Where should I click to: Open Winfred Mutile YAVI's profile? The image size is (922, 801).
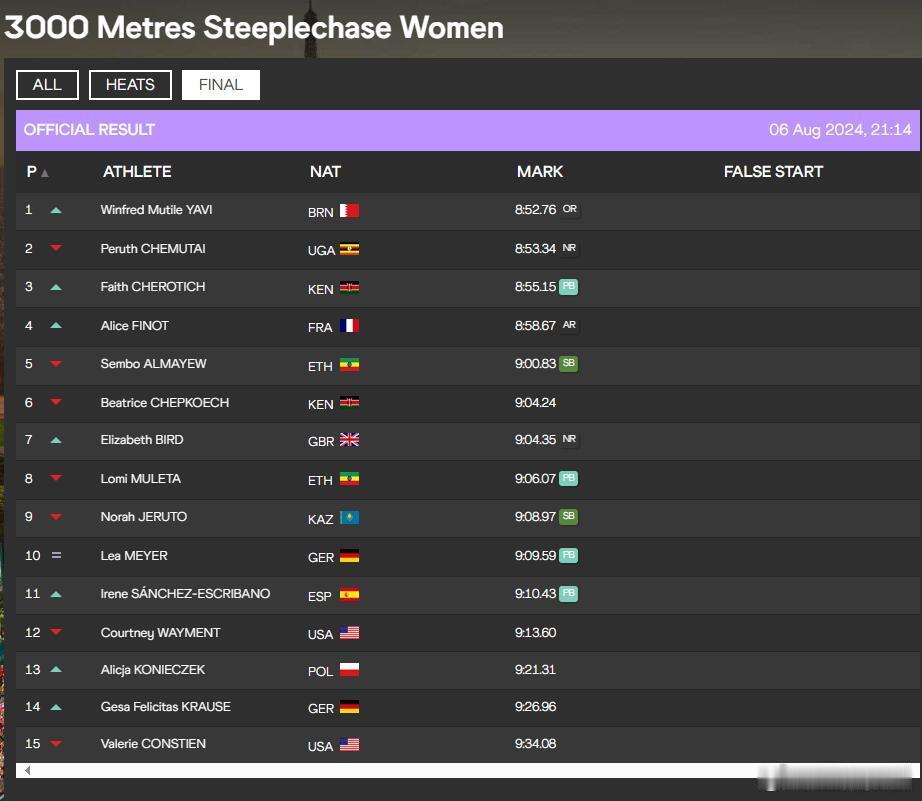pyautogui.click(x=156, y=209)
